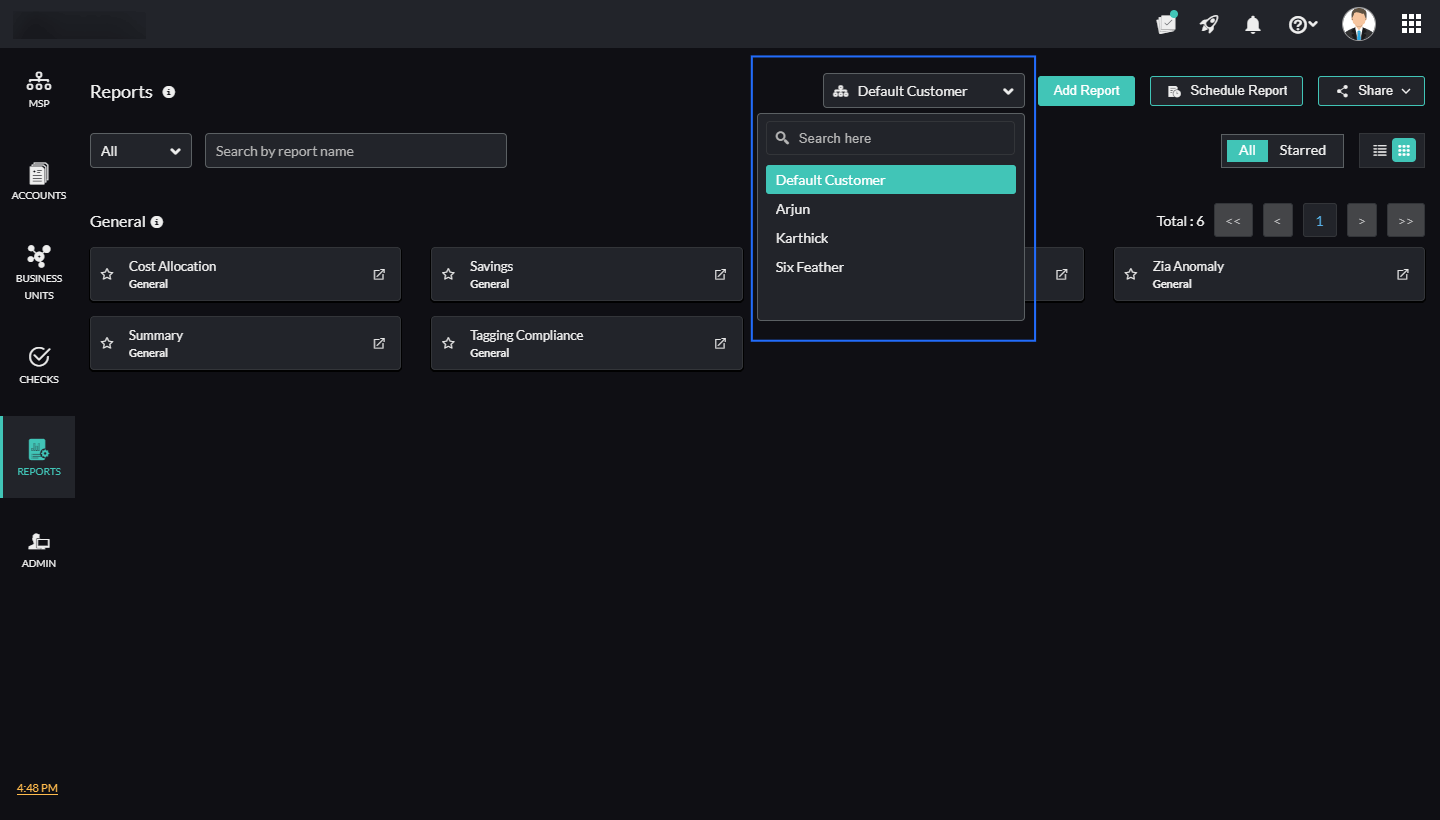Open the apps grid icon
Screen dimensions: 1440x820
click(1411, 24)
